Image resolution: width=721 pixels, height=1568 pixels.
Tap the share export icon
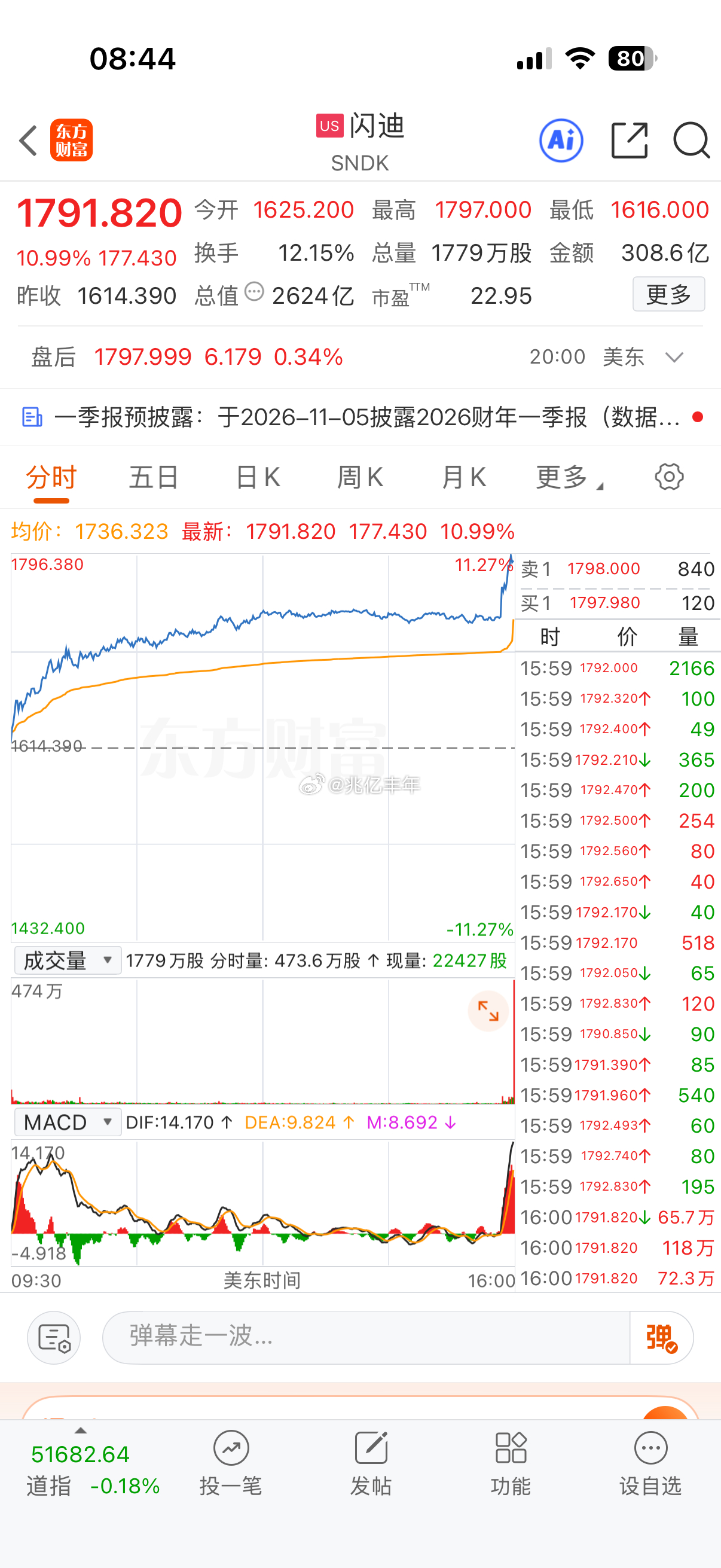pyautogui.click(x=629, y=140)
